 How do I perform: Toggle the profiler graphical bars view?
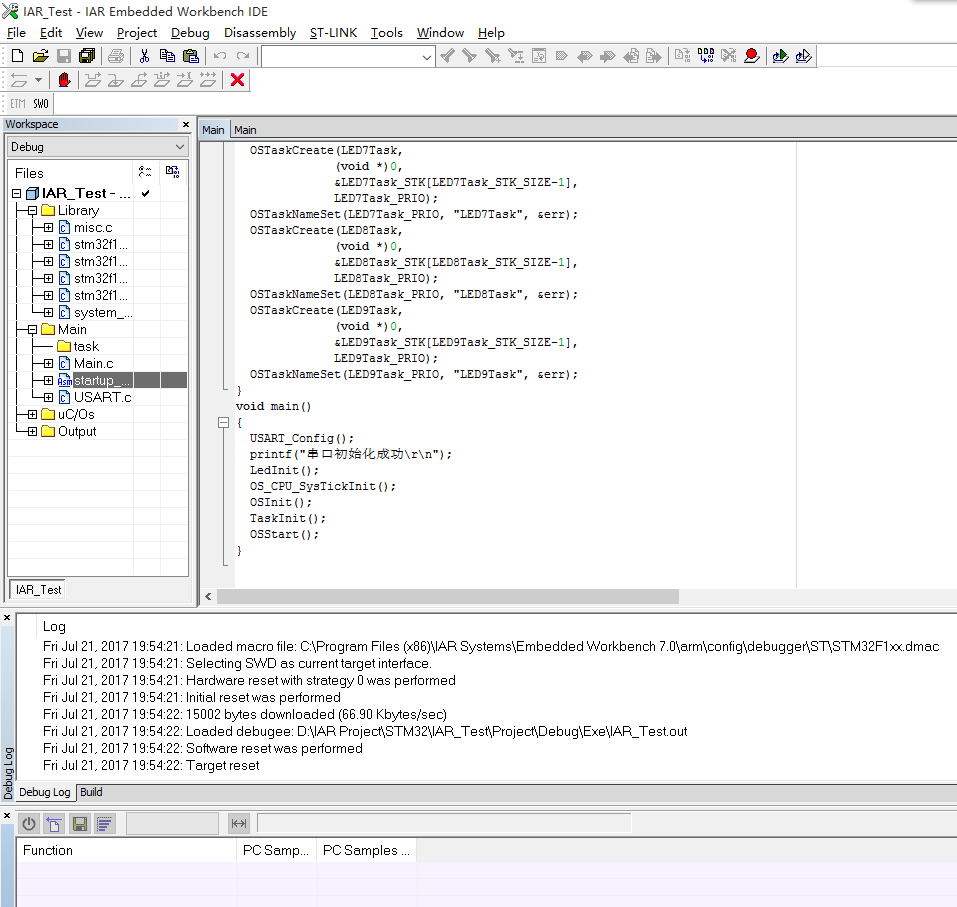coord(104,824)
